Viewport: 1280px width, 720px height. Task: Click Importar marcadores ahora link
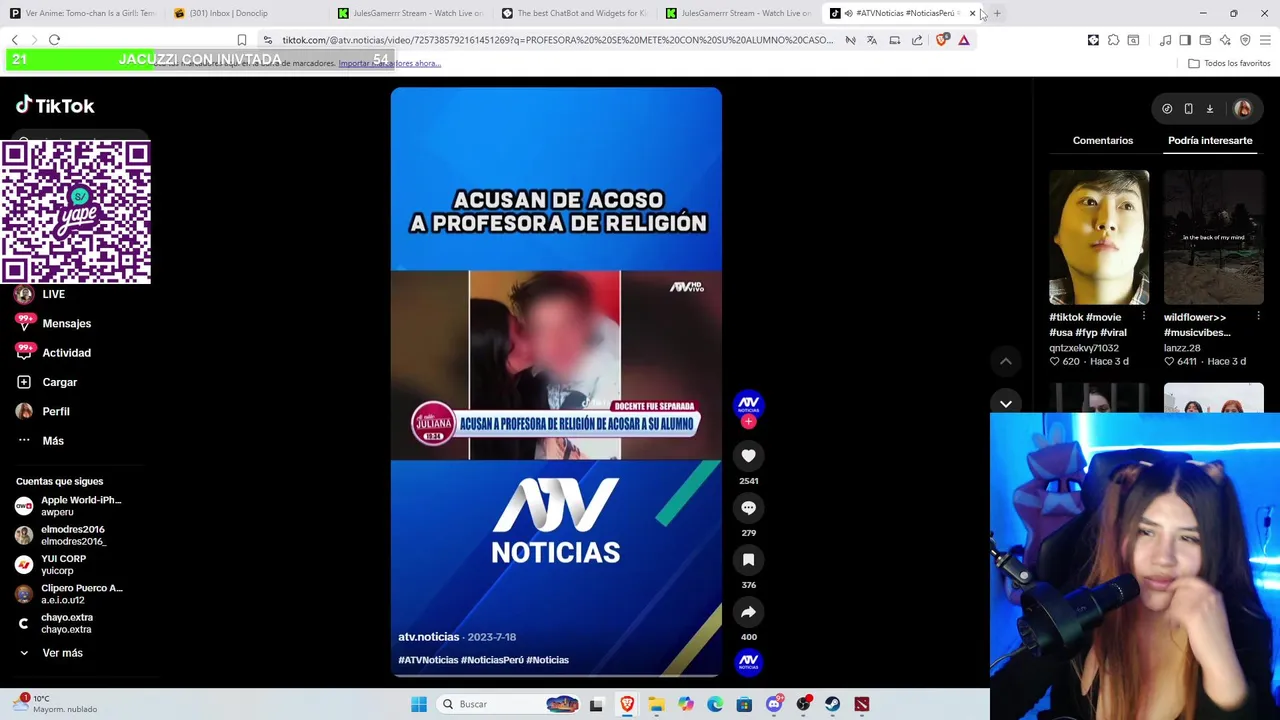[x=389, y=63]
